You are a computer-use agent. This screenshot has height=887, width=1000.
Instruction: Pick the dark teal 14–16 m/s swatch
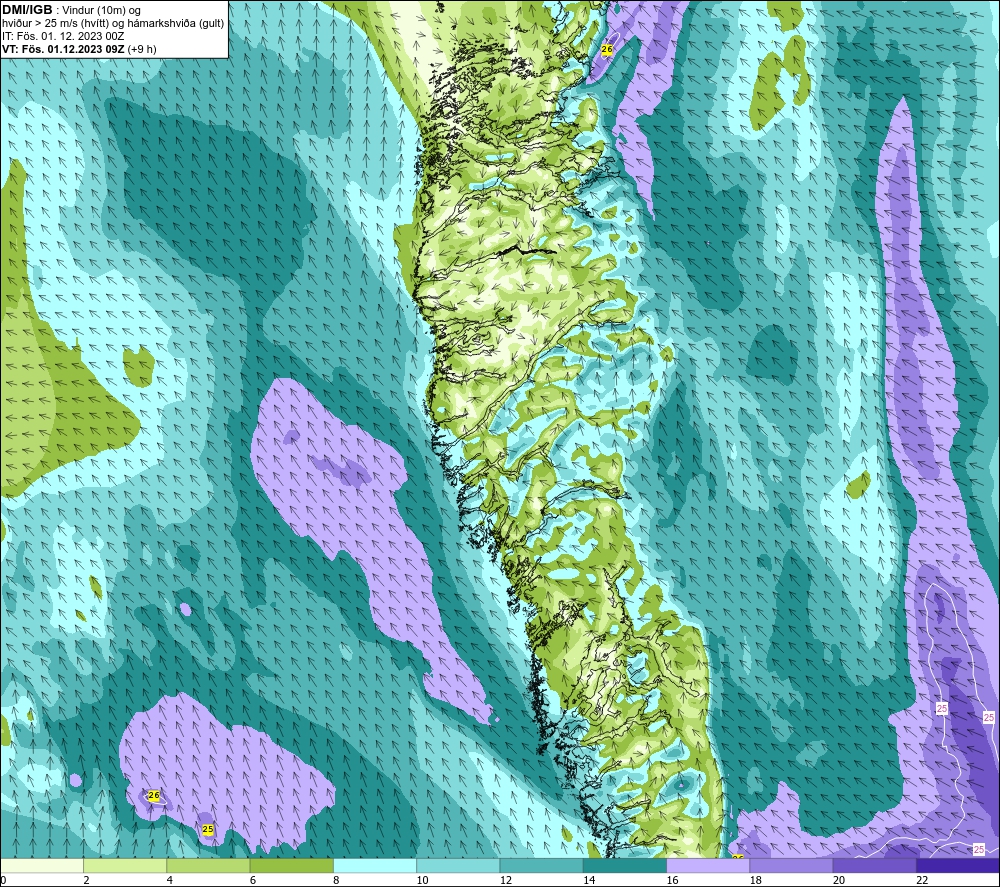tap(625, 865)
